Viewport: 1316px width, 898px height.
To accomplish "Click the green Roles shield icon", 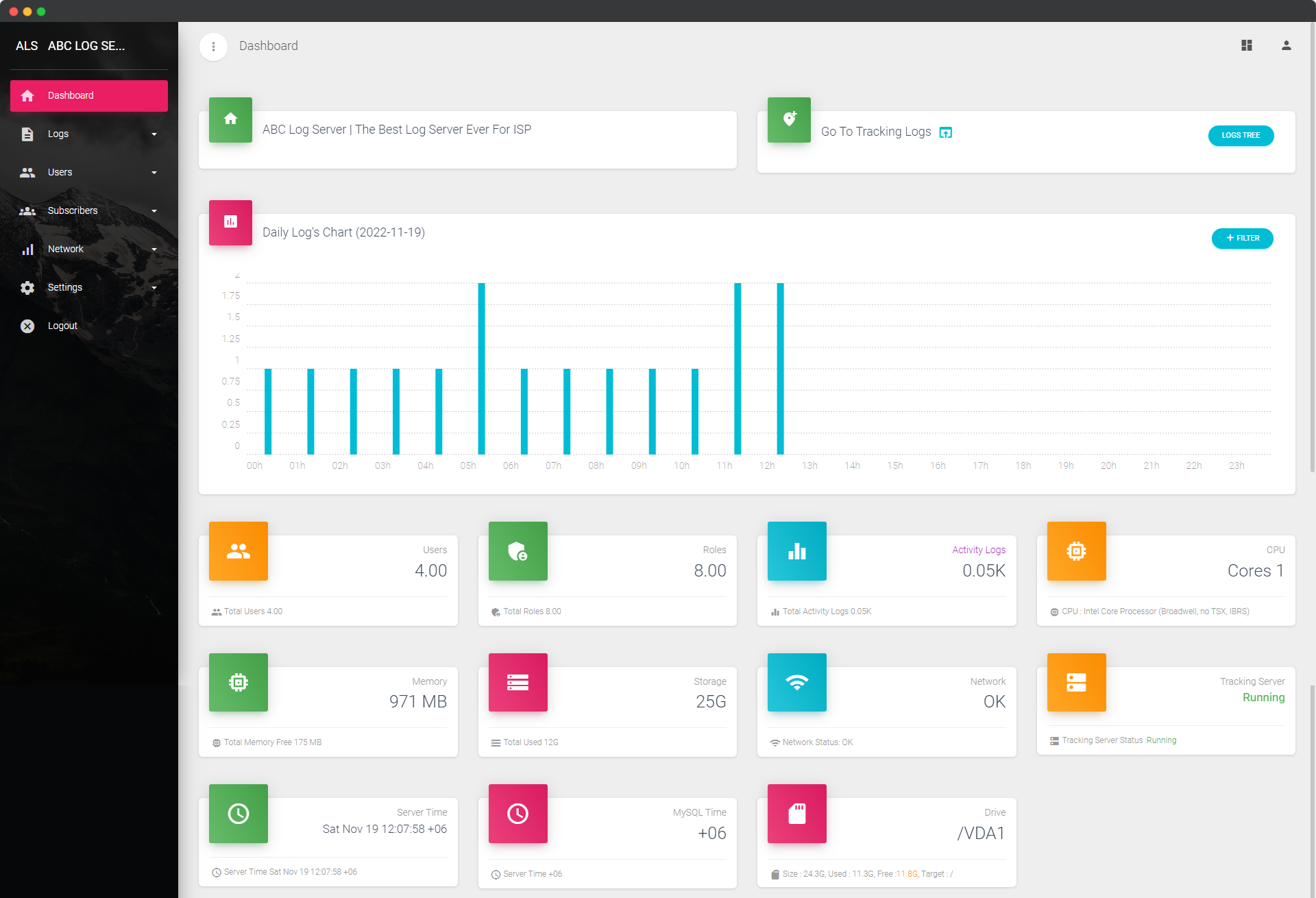I will (x=518, y=551).
